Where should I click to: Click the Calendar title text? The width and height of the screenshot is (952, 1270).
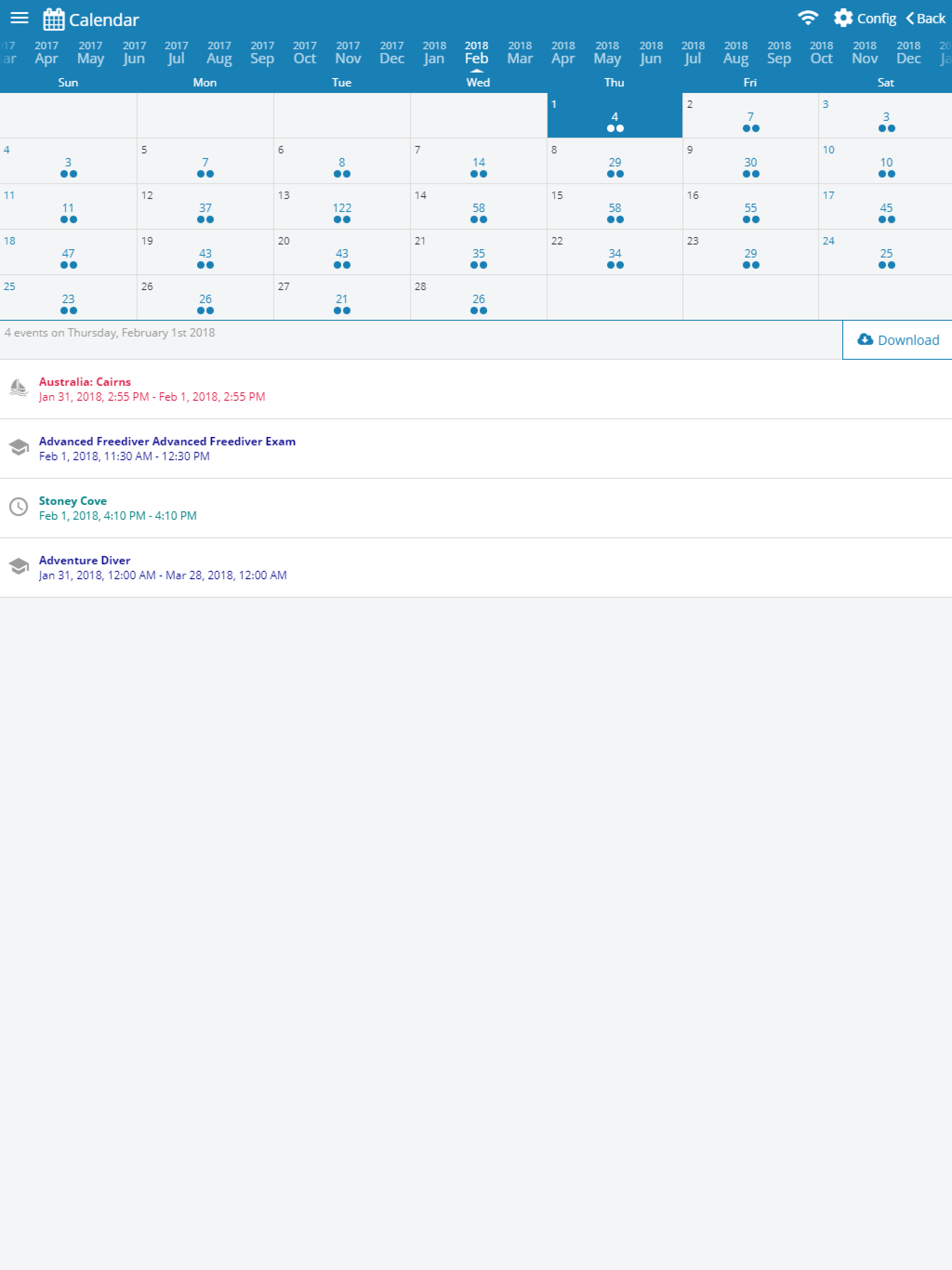click(x=104, y=20)
